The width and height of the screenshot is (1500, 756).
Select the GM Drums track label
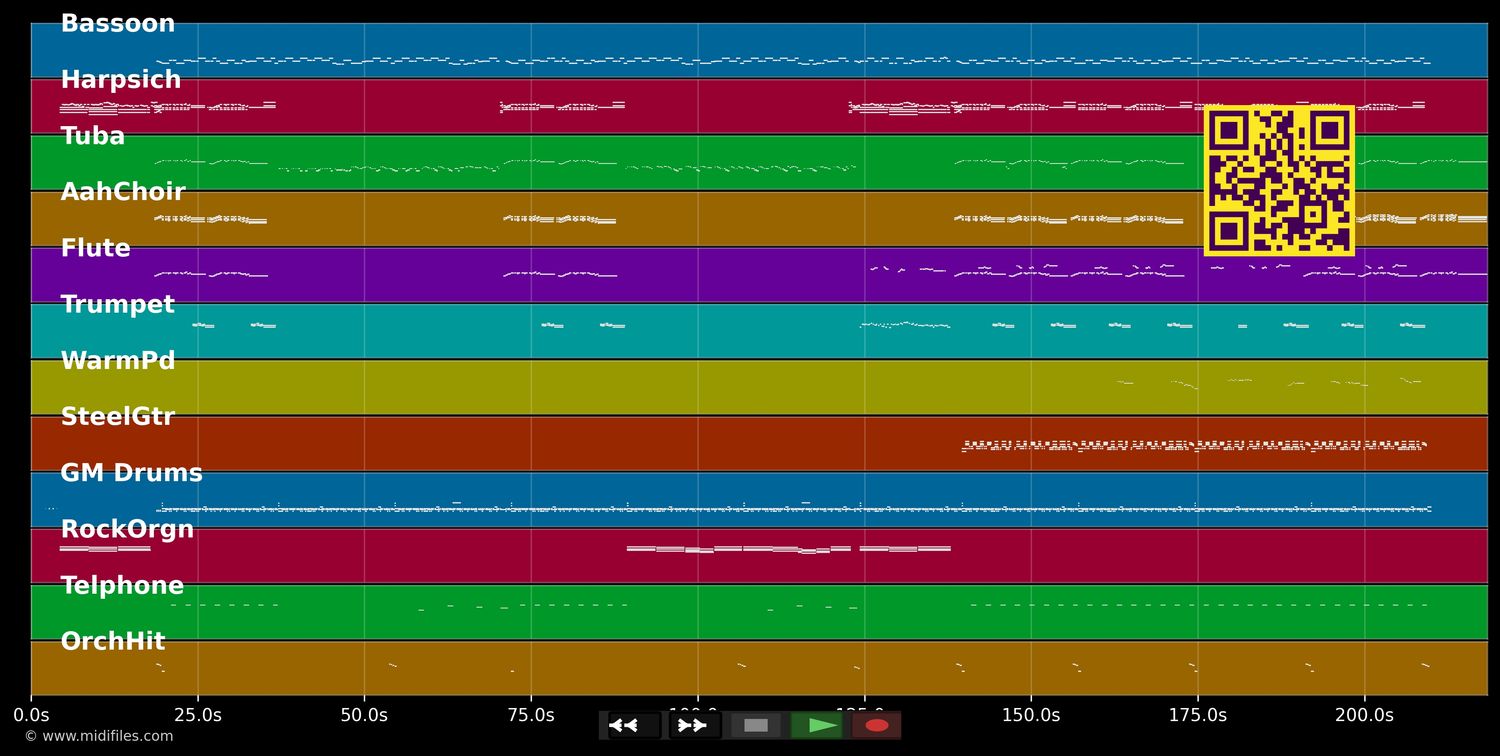coord(132,473)
